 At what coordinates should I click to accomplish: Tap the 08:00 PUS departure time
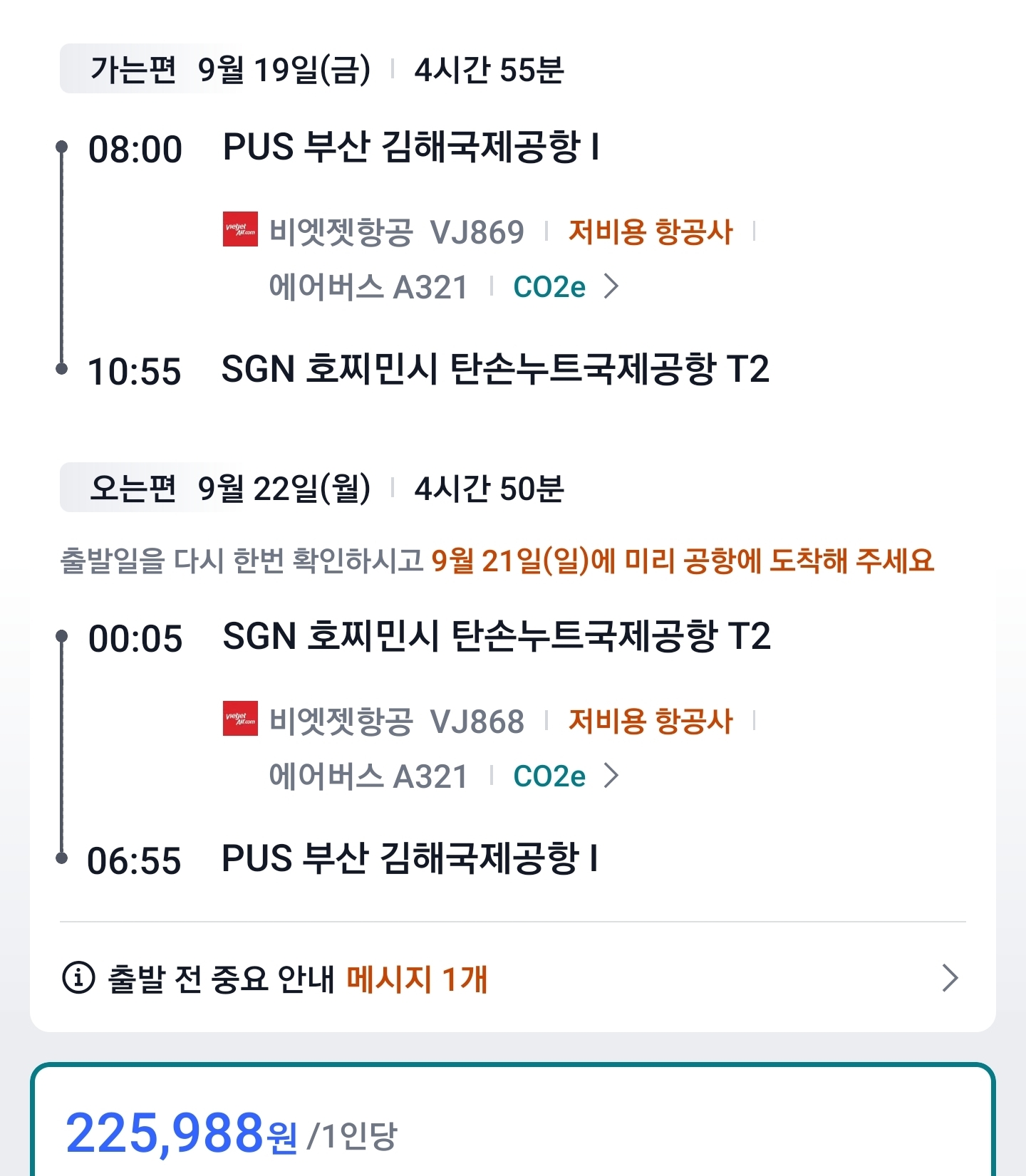click(x=135, y=150)
